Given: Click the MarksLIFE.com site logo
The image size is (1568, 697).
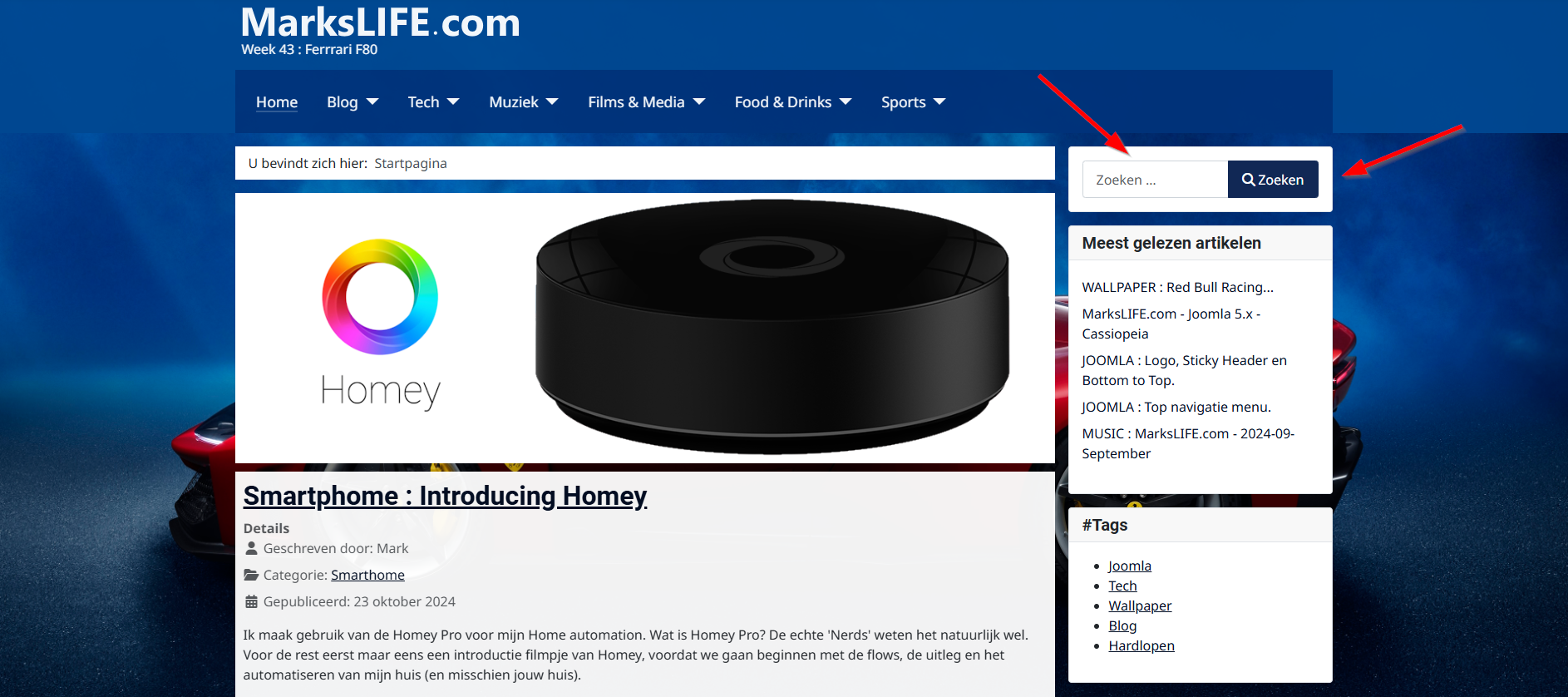Looking at the screenshot, I should (x=381, y=22).
